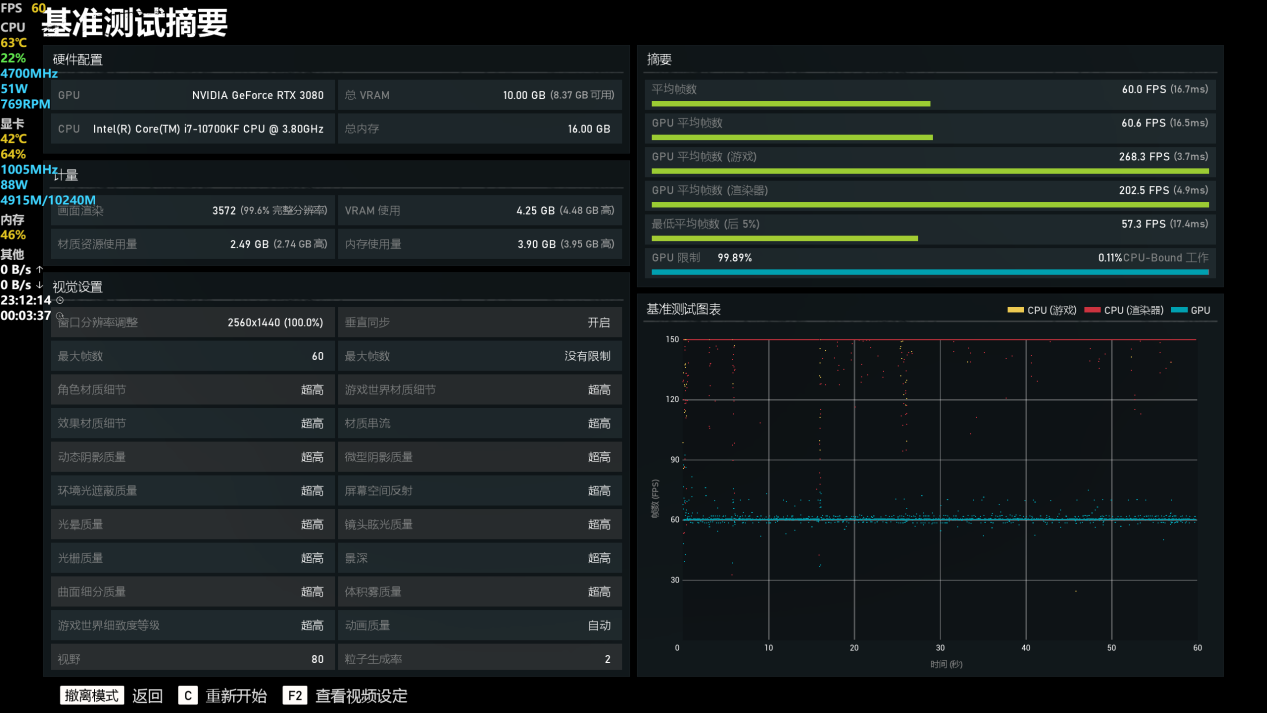
Task: Click the 垂直同步 开启 setting row
Action: tap(480, 323)
